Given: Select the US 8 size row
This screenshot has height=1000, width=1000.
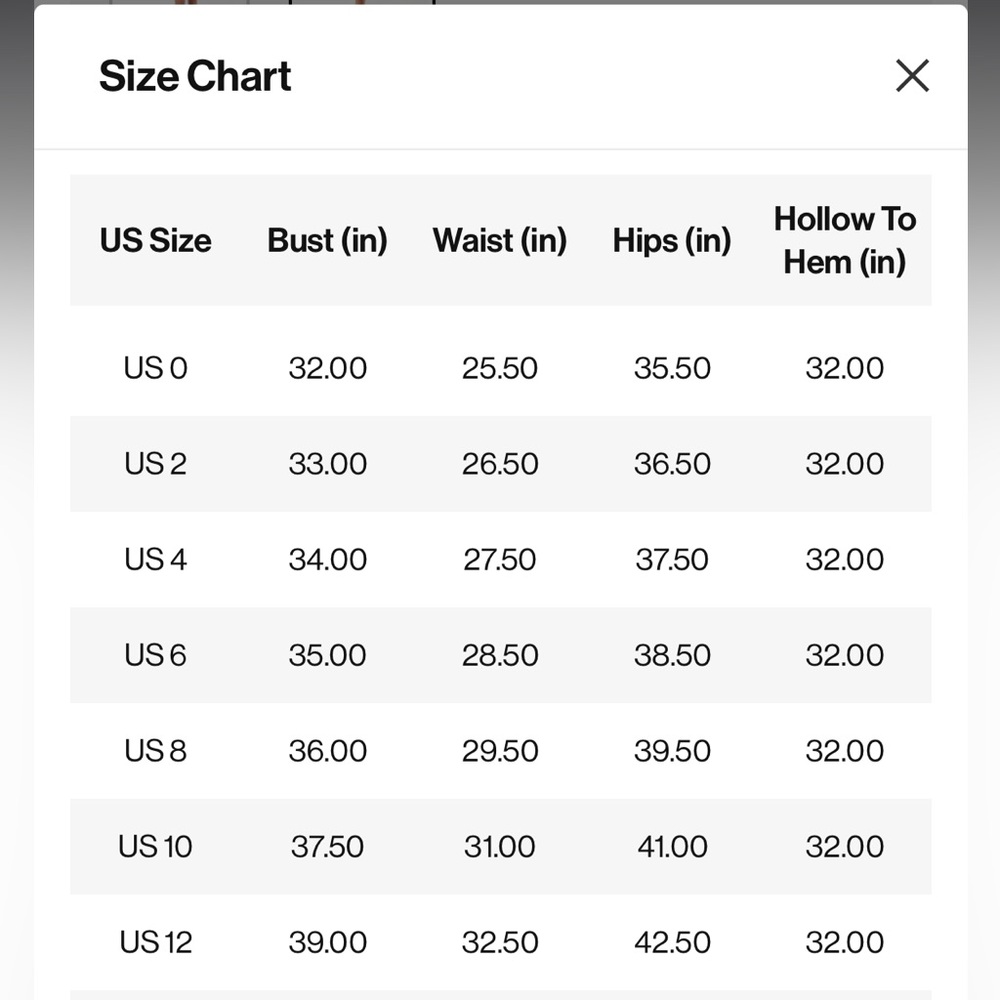Looking at the screenshot, I should point(501,751).
